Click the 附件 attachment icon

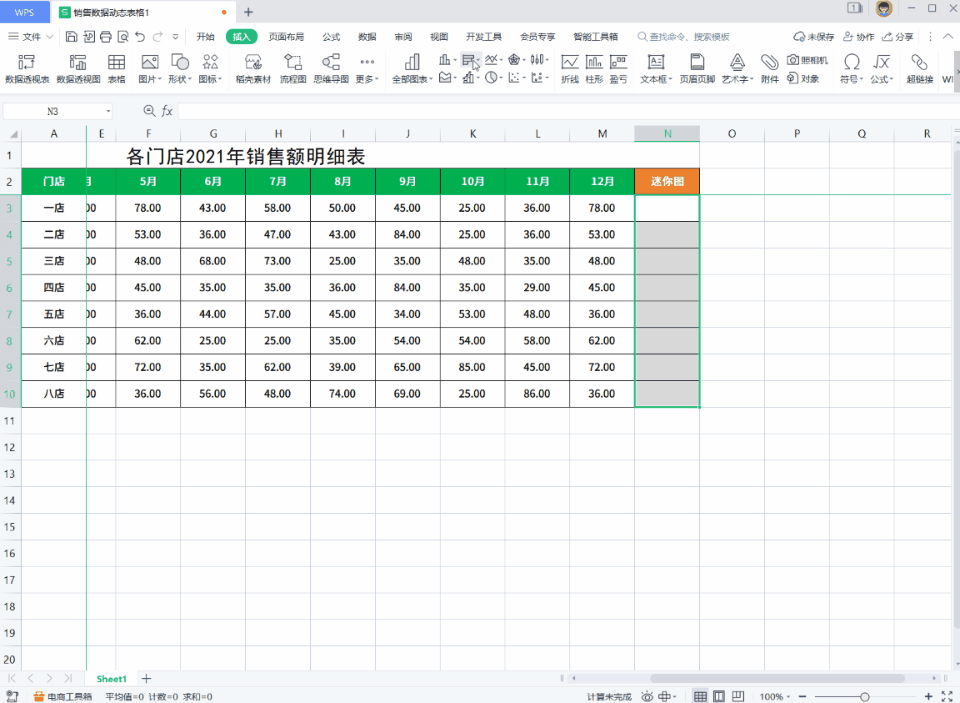coord(769,68)
